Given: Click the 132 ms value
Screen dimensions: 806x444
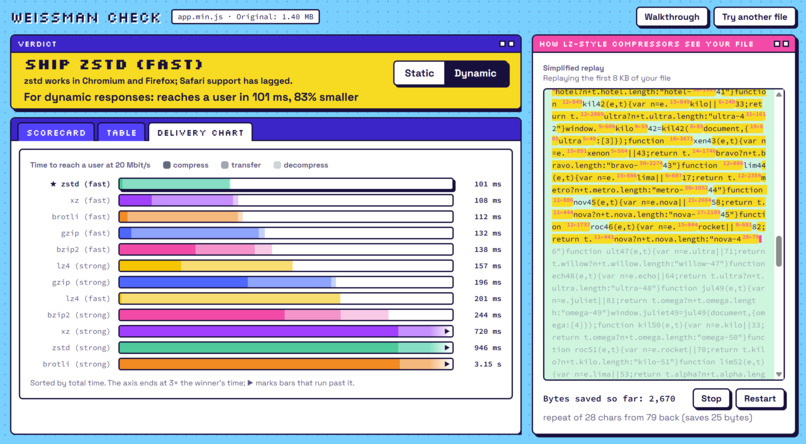Looking at the screenshot, I should [x=488, y=233].
